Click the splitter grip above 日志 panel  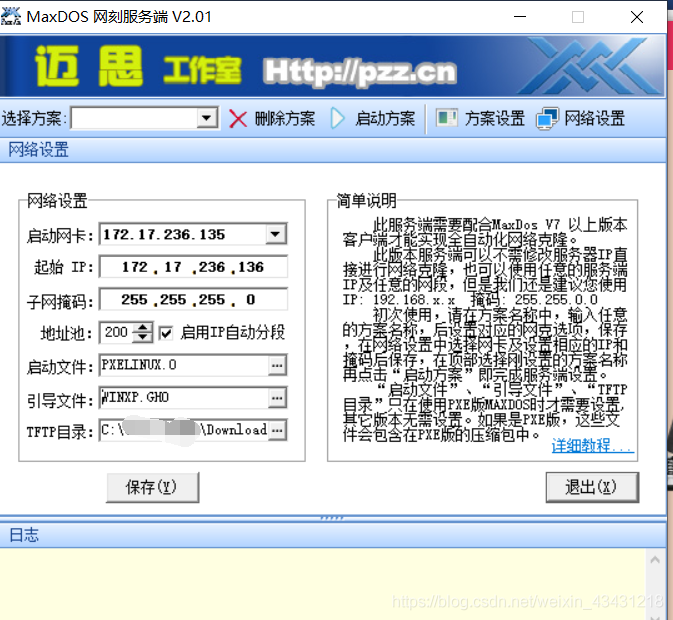coord(332,518)
